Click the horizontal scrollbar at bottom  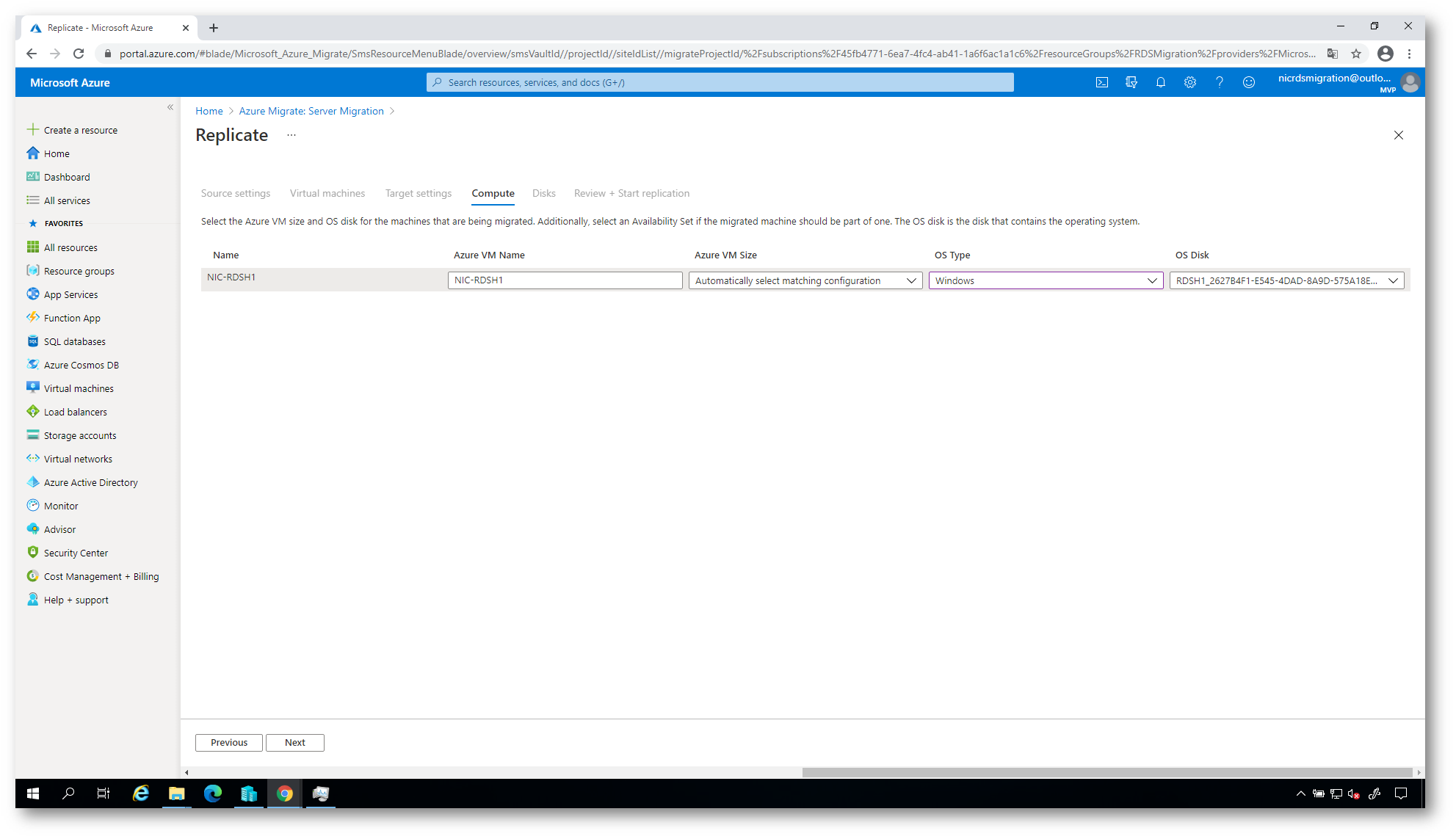[1107, 772]
